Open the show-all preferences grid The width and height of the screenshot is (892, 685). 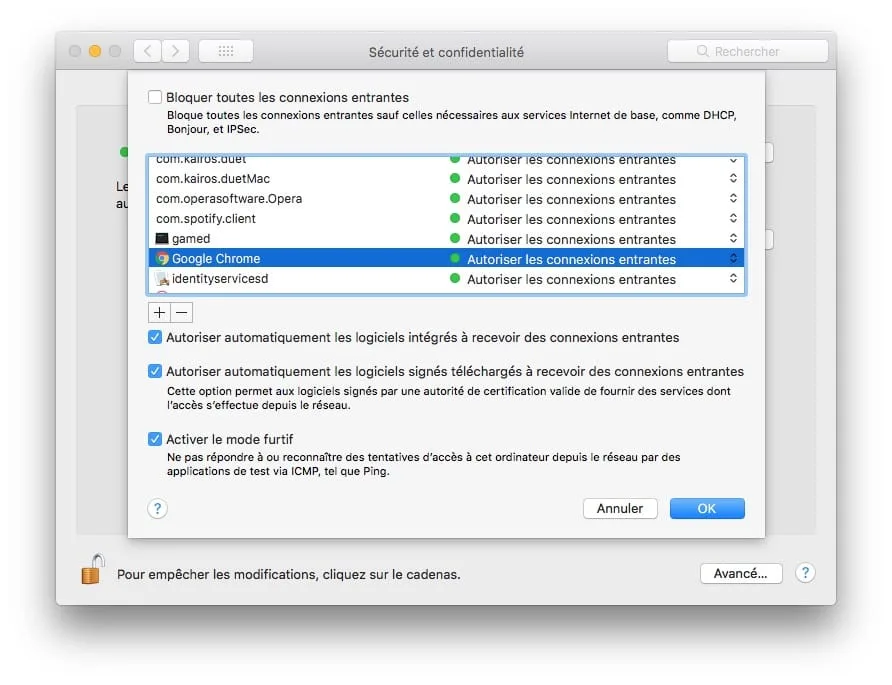(x=226, y=51)
